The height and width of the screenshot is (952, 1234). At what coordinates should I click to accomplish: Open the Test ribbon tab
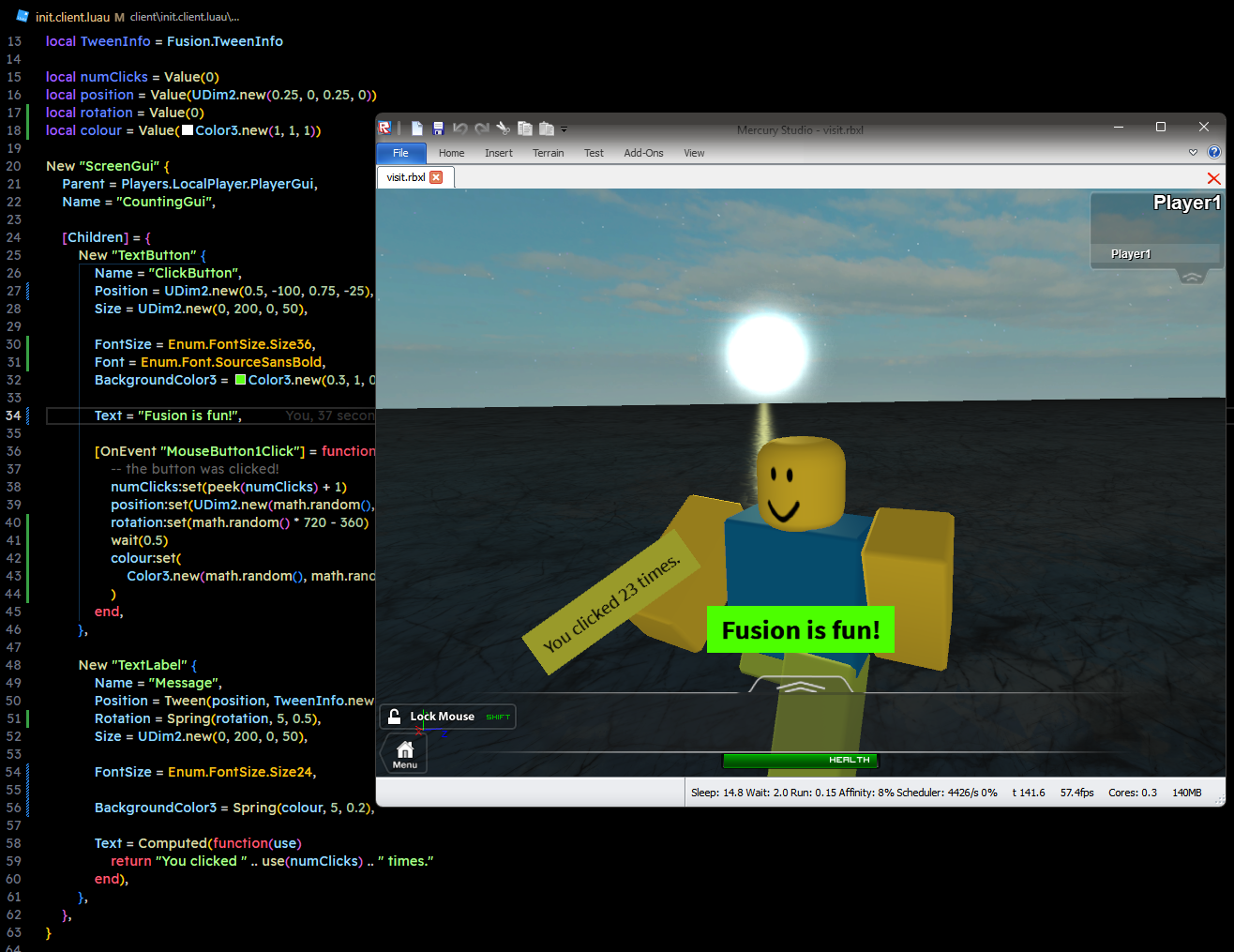click(594, 153)
